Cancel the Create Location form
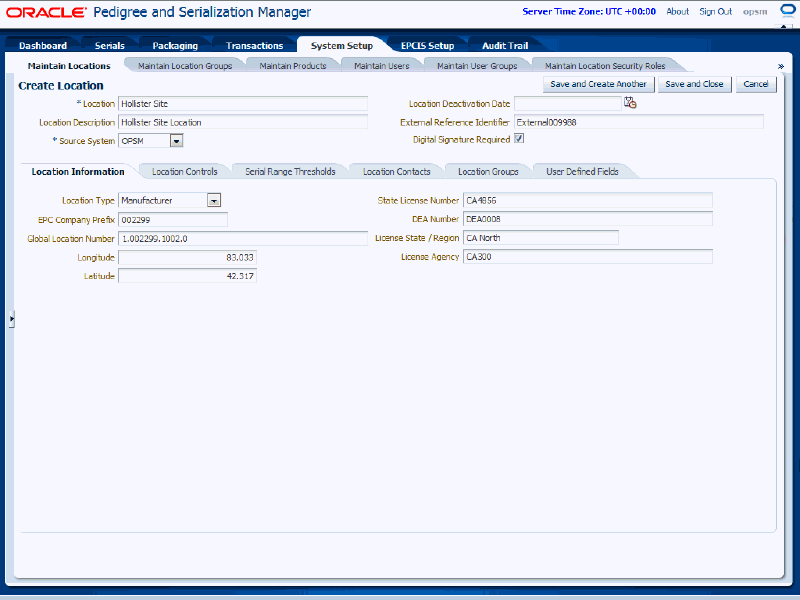The width and height of the screenshot is (800, 600). (x=756, y=84)
